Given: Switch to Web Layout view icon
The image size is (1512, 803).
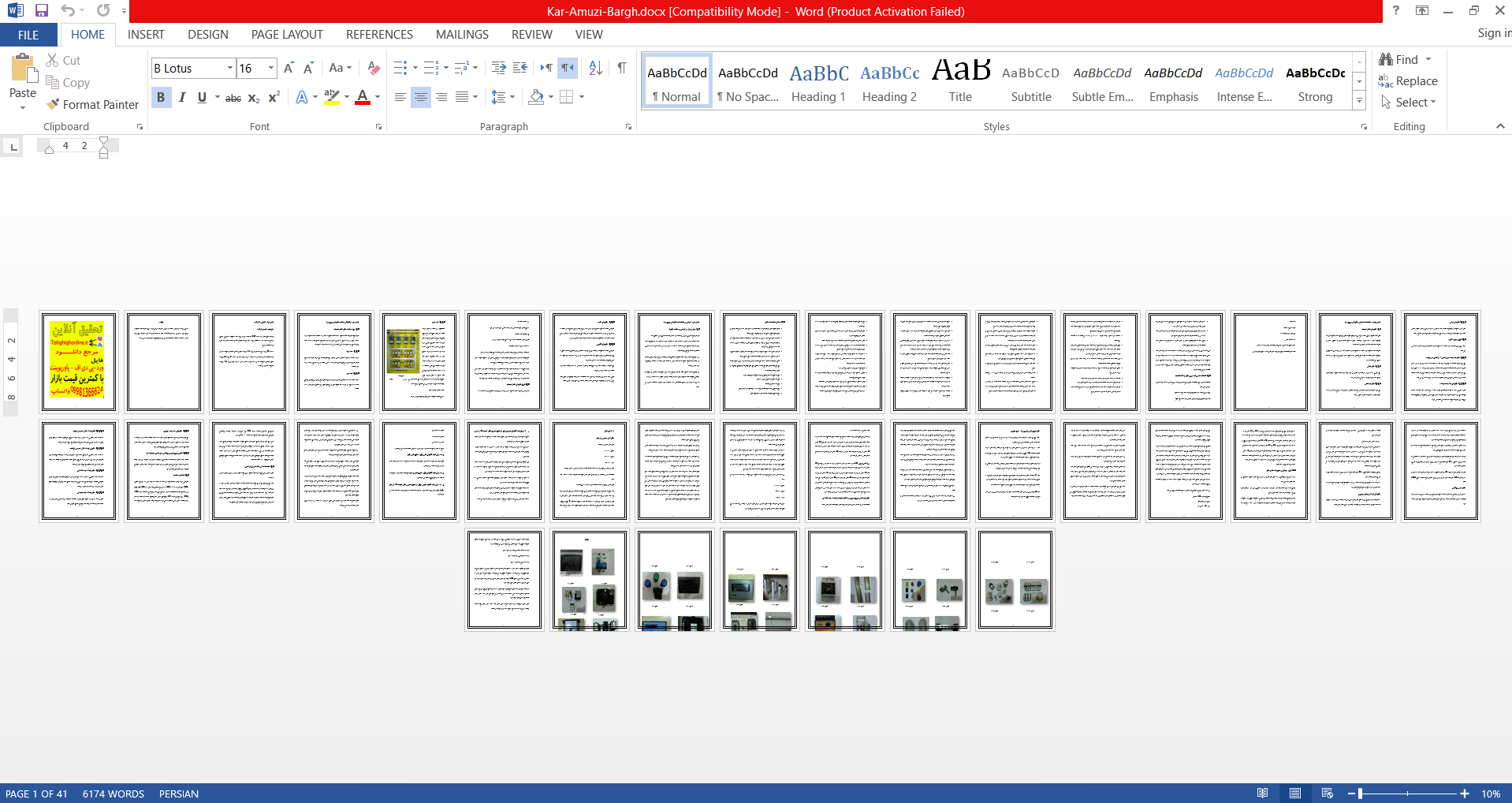Looking at the screenshot, I should 1328,794.
